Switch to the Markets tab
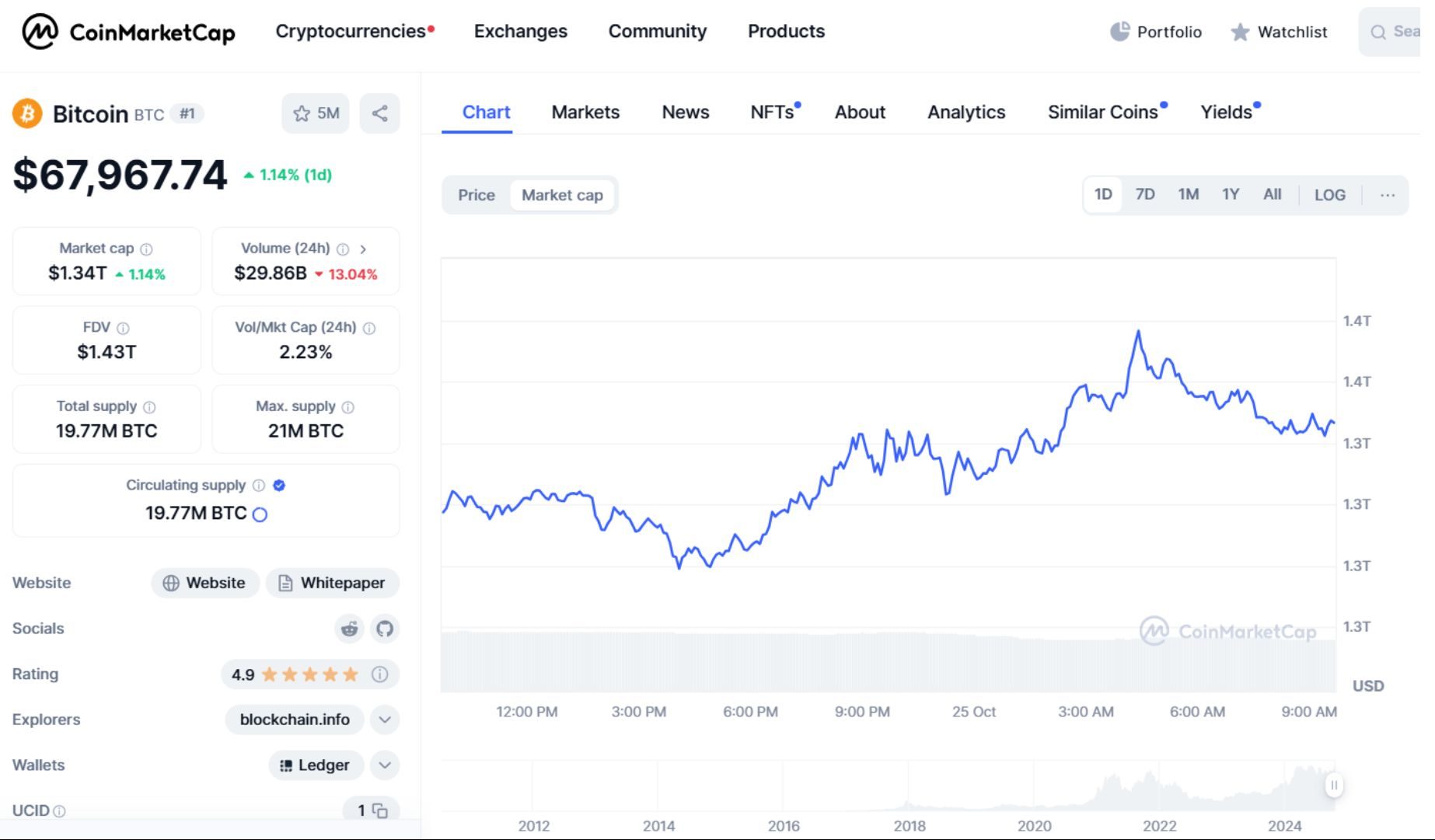 [585, 112]
